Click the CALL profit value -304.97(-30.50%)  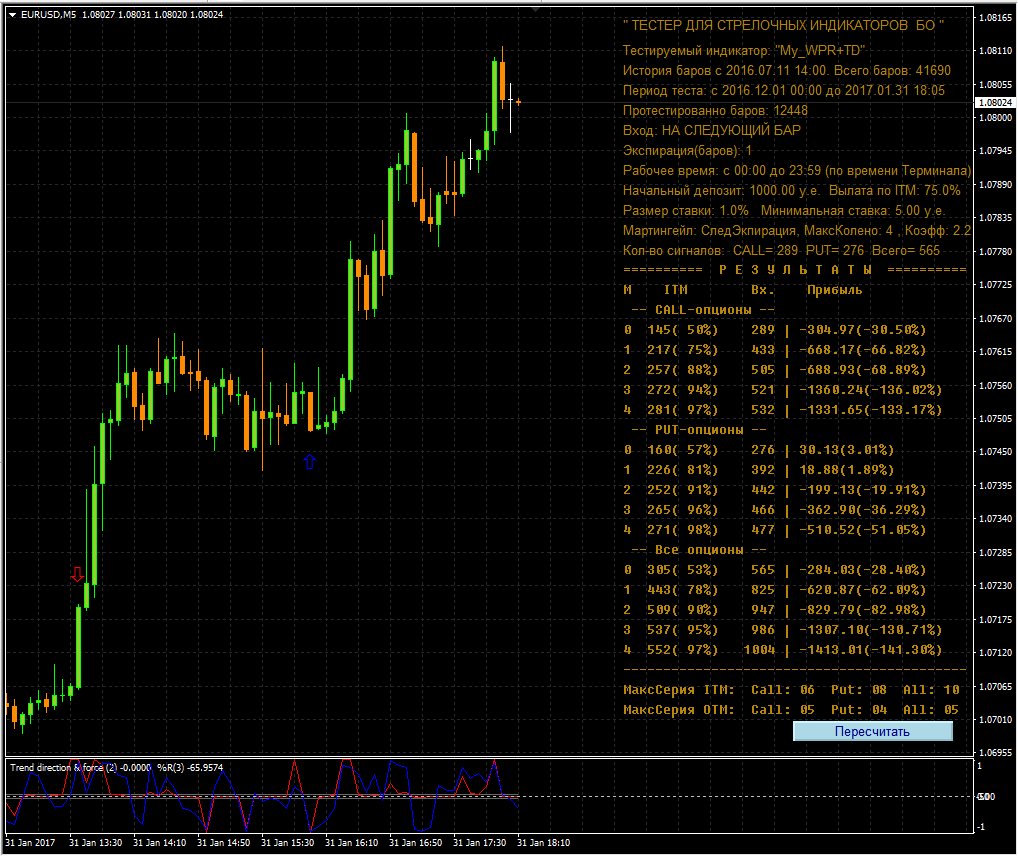pyautogui.click(x=862, y=330)
